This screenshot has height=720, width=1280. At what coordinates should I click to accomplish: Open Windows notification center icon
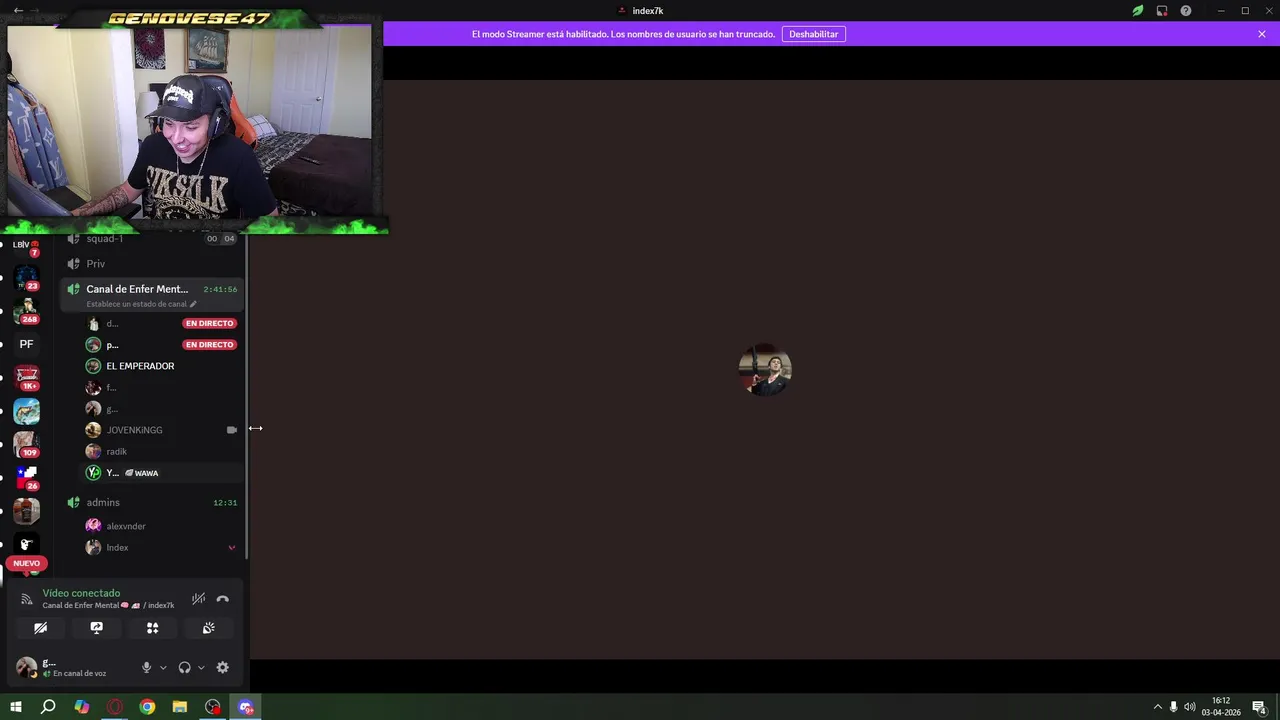1260,707
